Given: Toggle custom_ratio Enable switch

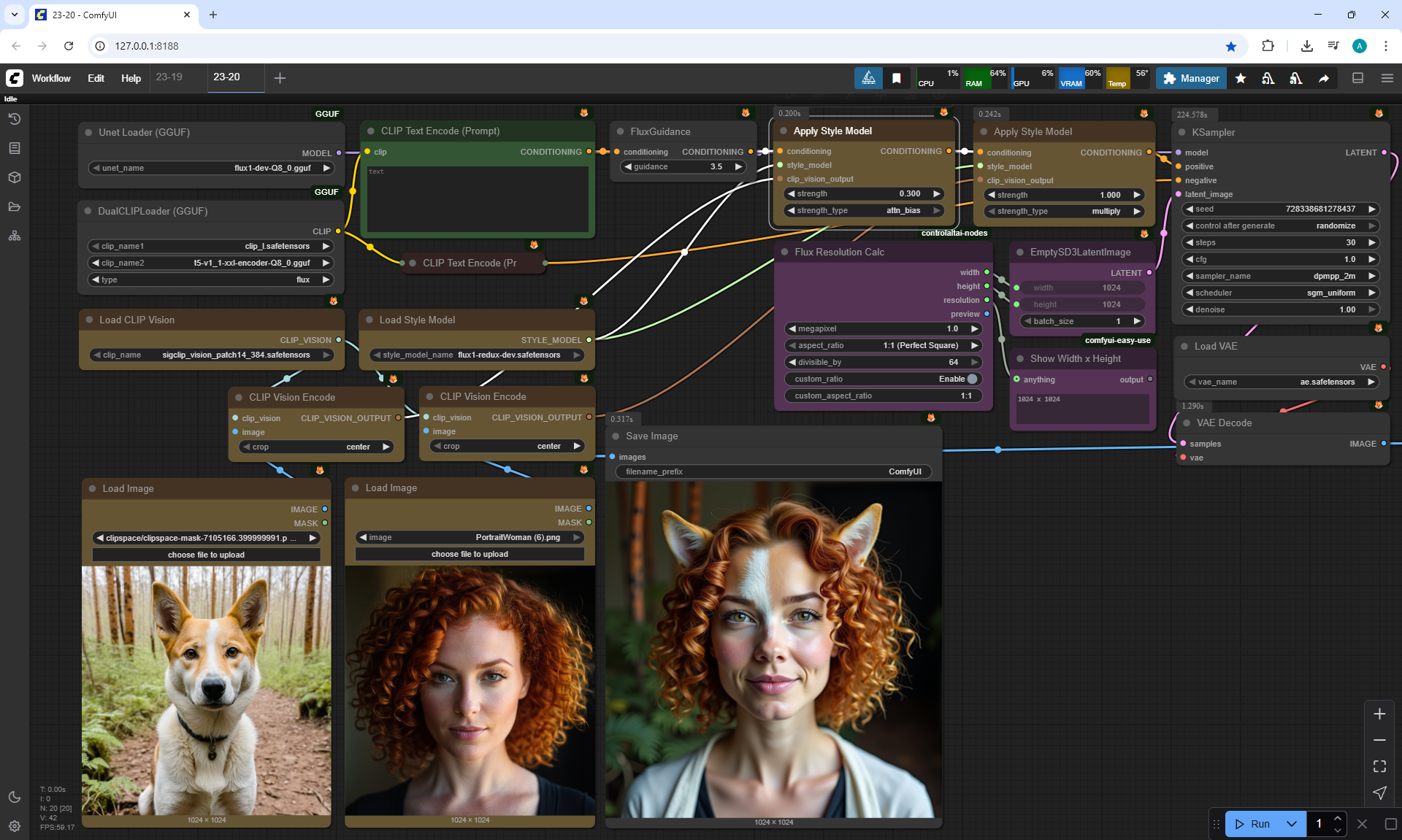Looking at the screenshot, I should (971, 379).
